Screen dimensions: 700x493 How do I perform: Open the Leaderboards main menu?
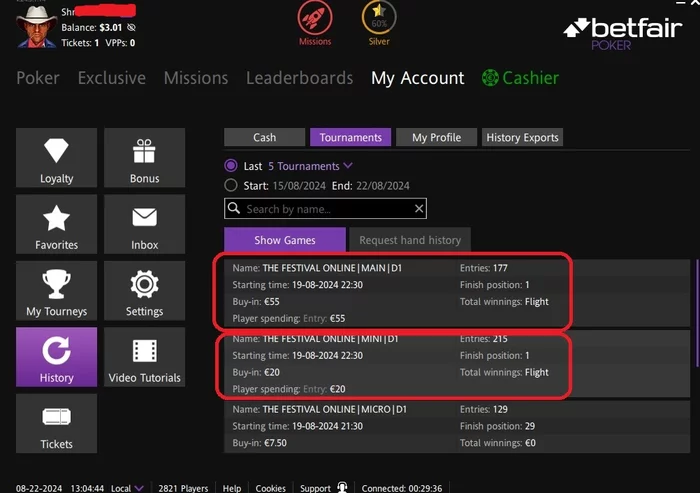point(300,78)
